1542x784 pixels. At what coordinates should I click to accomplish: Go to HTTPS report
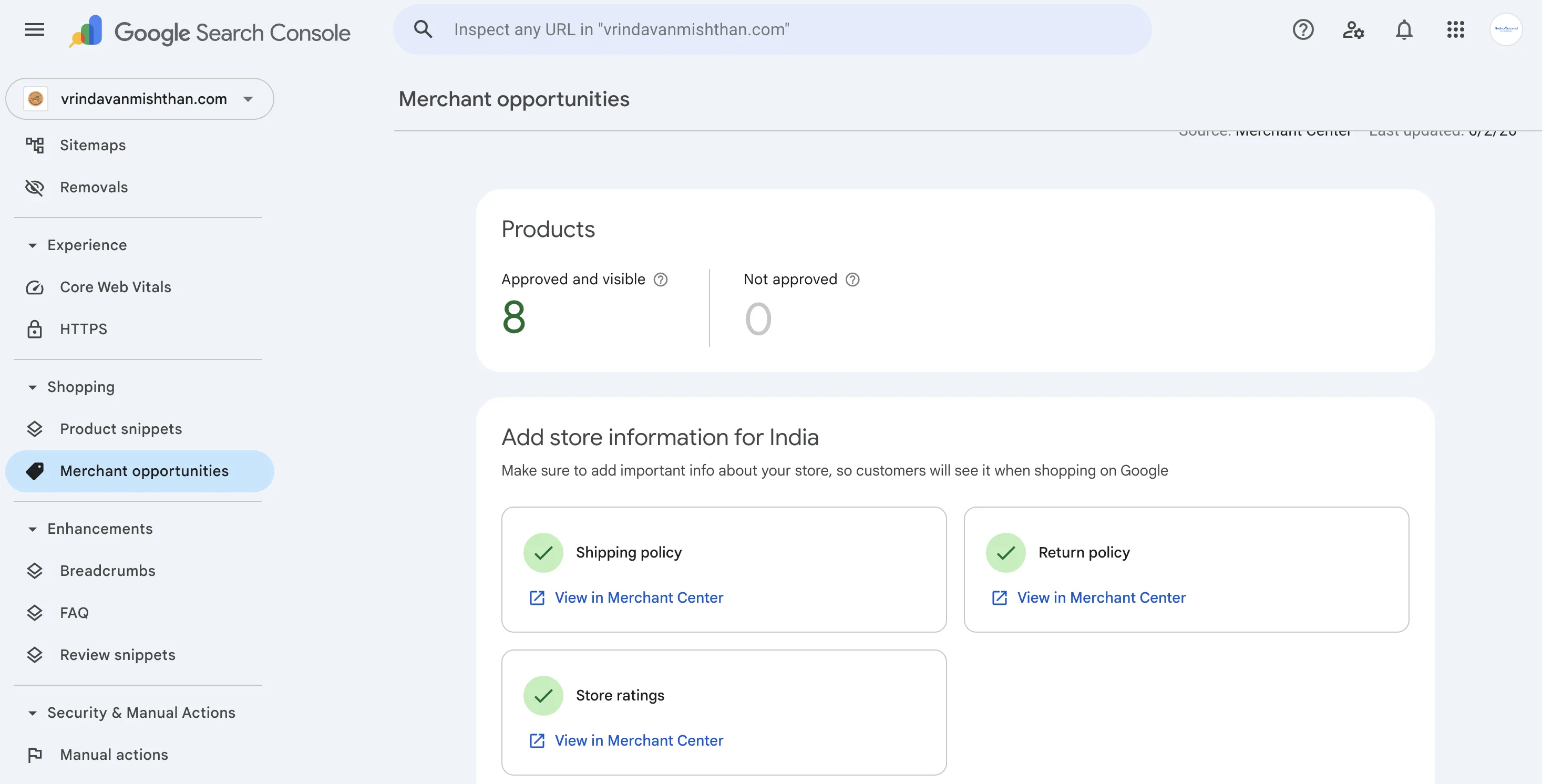point(139,329)
